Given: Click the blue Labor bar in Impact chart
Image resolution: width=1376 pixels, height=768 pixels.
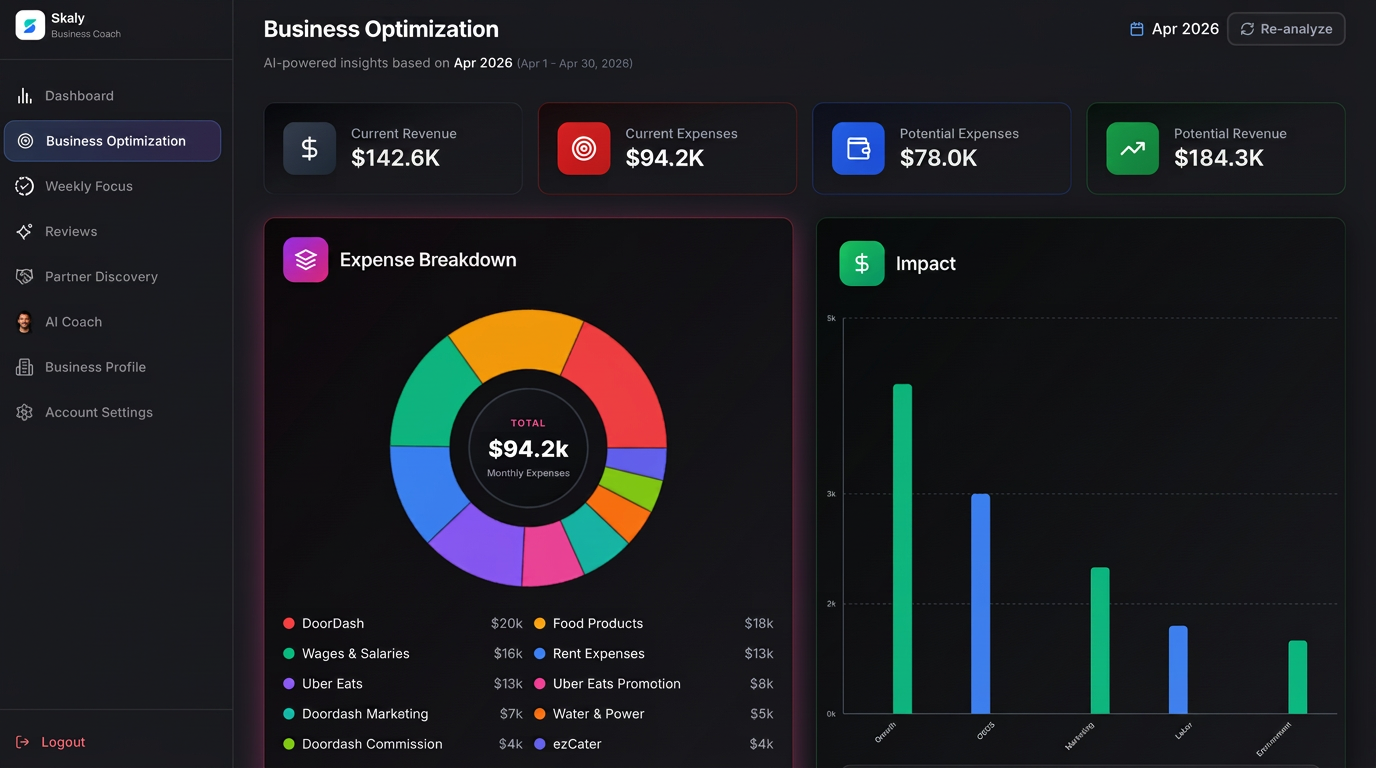Looking at the screenshot, I should coord(1178,670).
